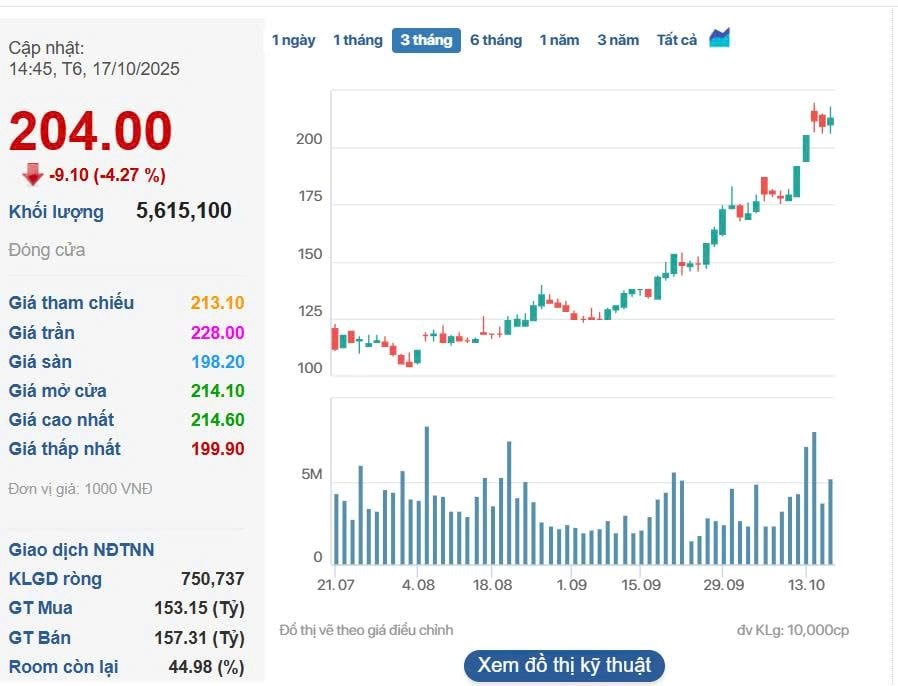Show the 6 tháng chart range

[496, 40]
